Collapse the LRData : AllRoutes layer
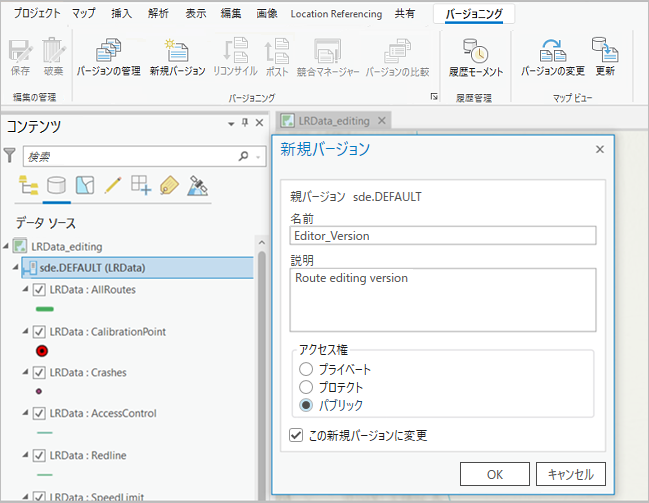Image resolution: width=649 pixels, height=503 pixels. [25, 289]
